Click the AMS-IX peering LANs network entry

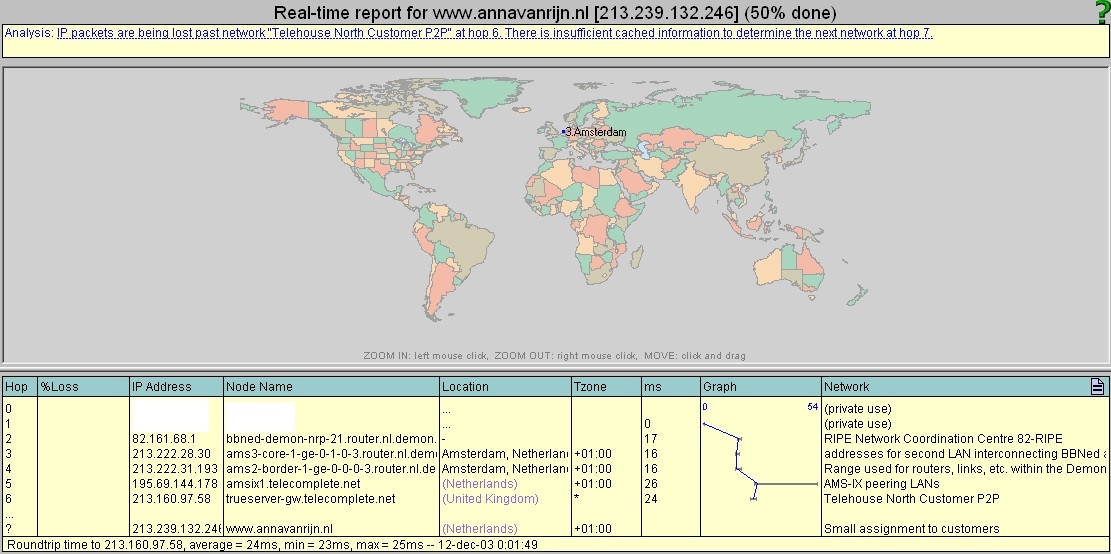tap(881, 484)
